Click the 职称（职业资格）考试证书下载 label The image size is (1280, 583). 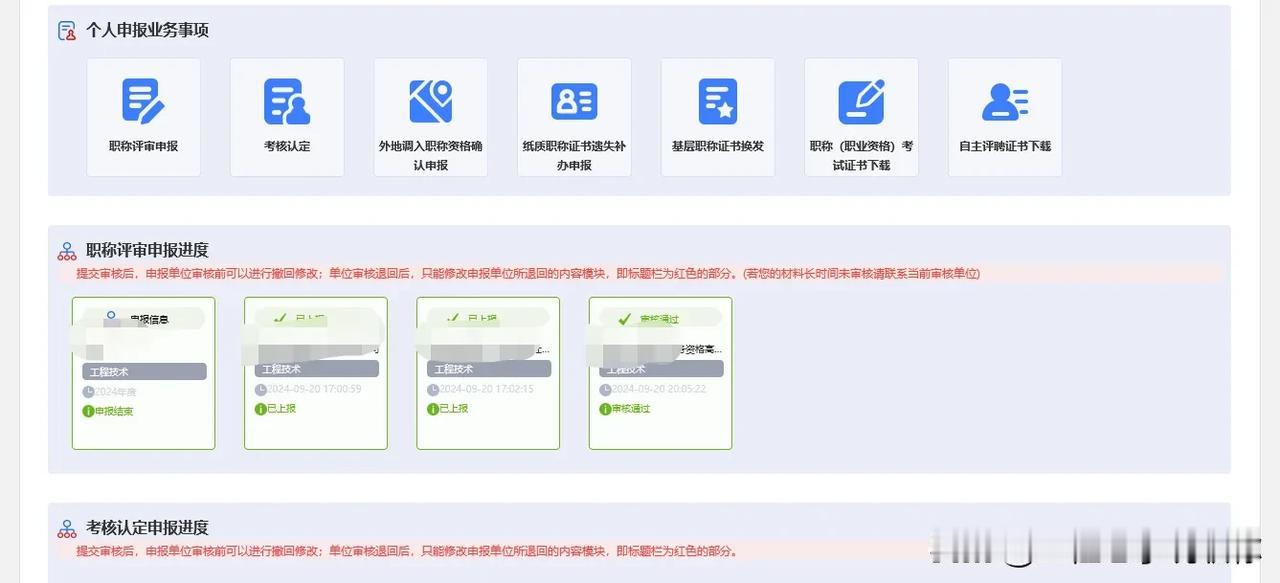coord(861,155)
